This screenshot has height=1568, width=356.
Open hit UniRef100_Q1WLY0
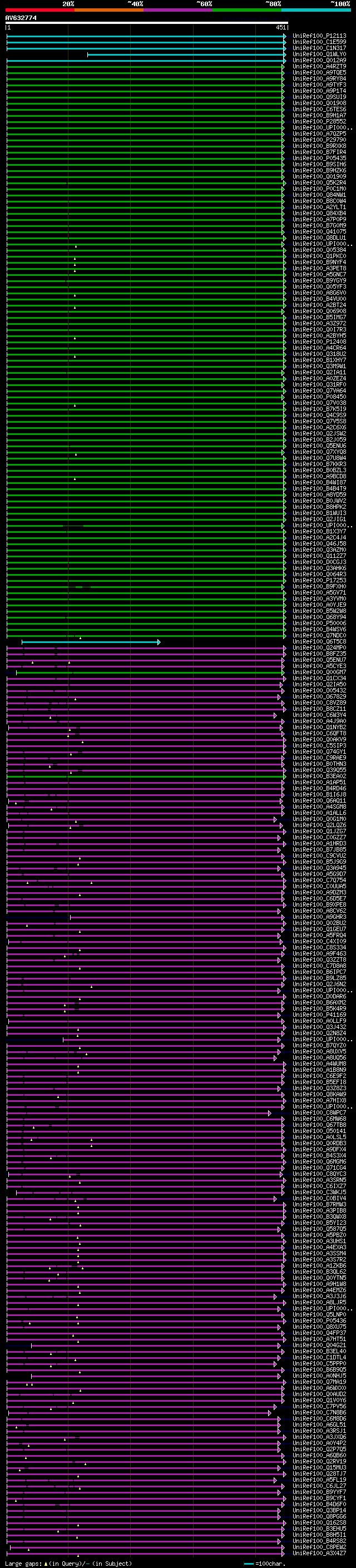319,54
